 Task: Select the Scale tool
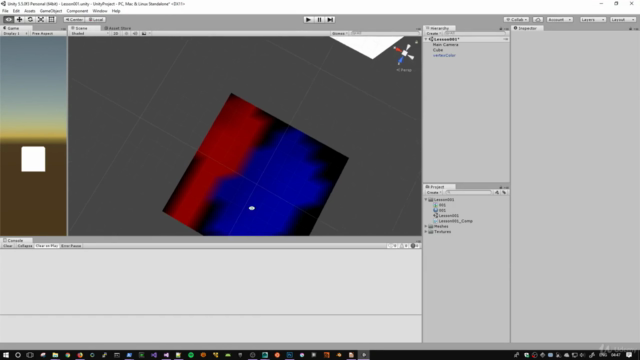41,20
